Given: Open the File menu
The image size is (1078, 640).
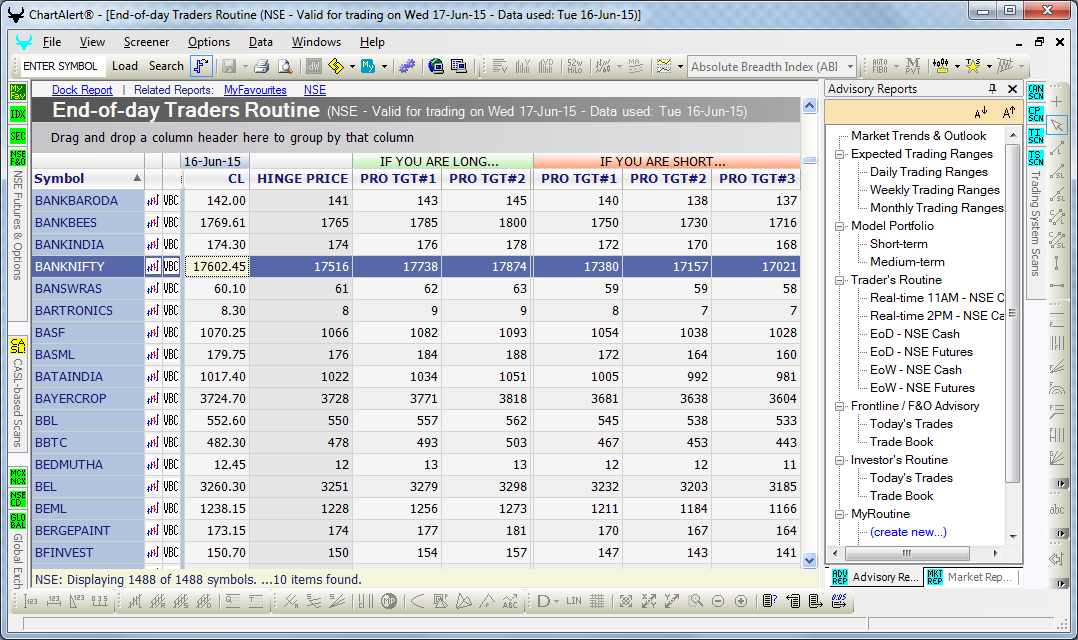Looking at the screenshot, I should coord(52,42).
